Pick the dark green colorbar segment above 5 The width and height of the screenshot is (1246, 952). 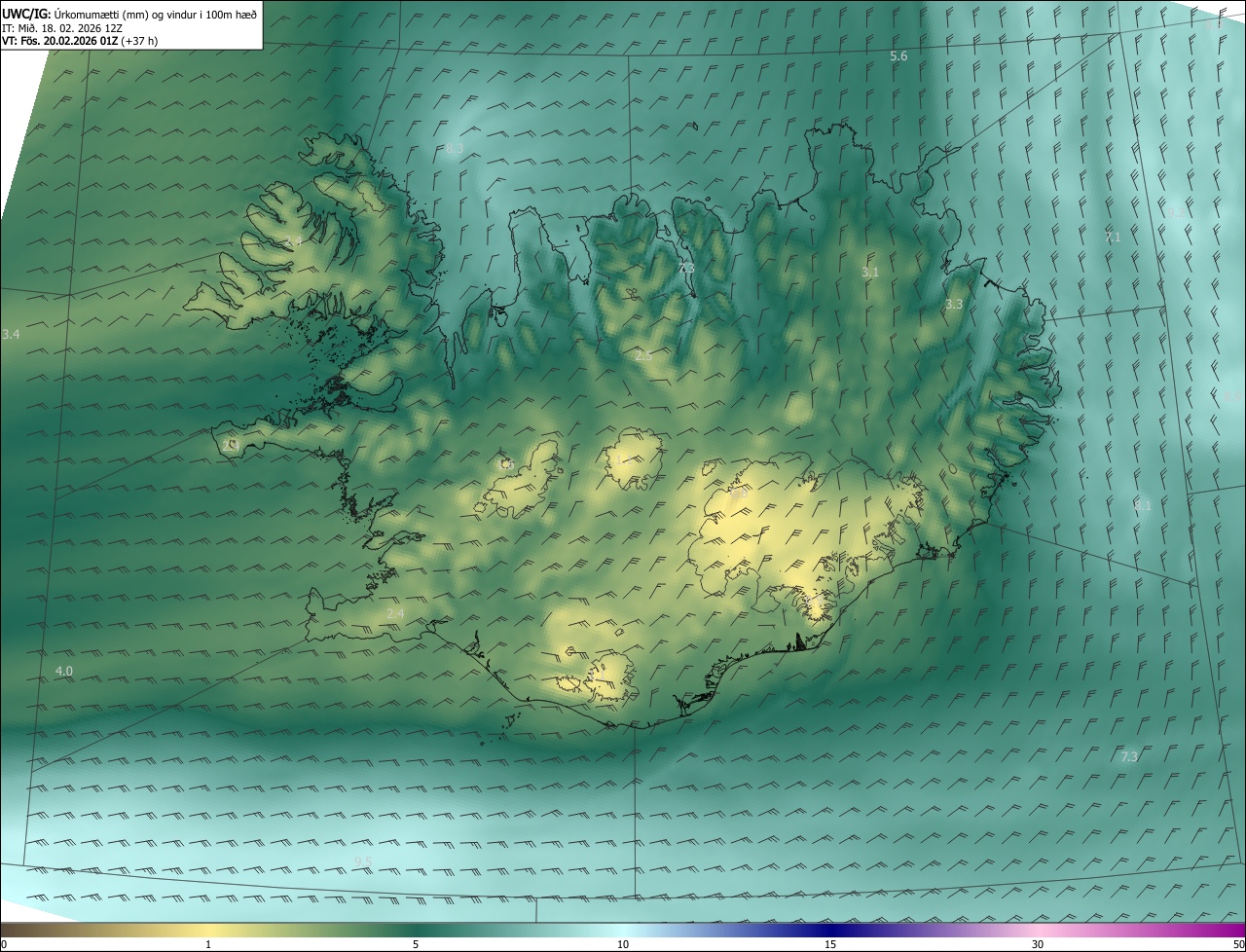pyautogui.click(x=416, y=930)
